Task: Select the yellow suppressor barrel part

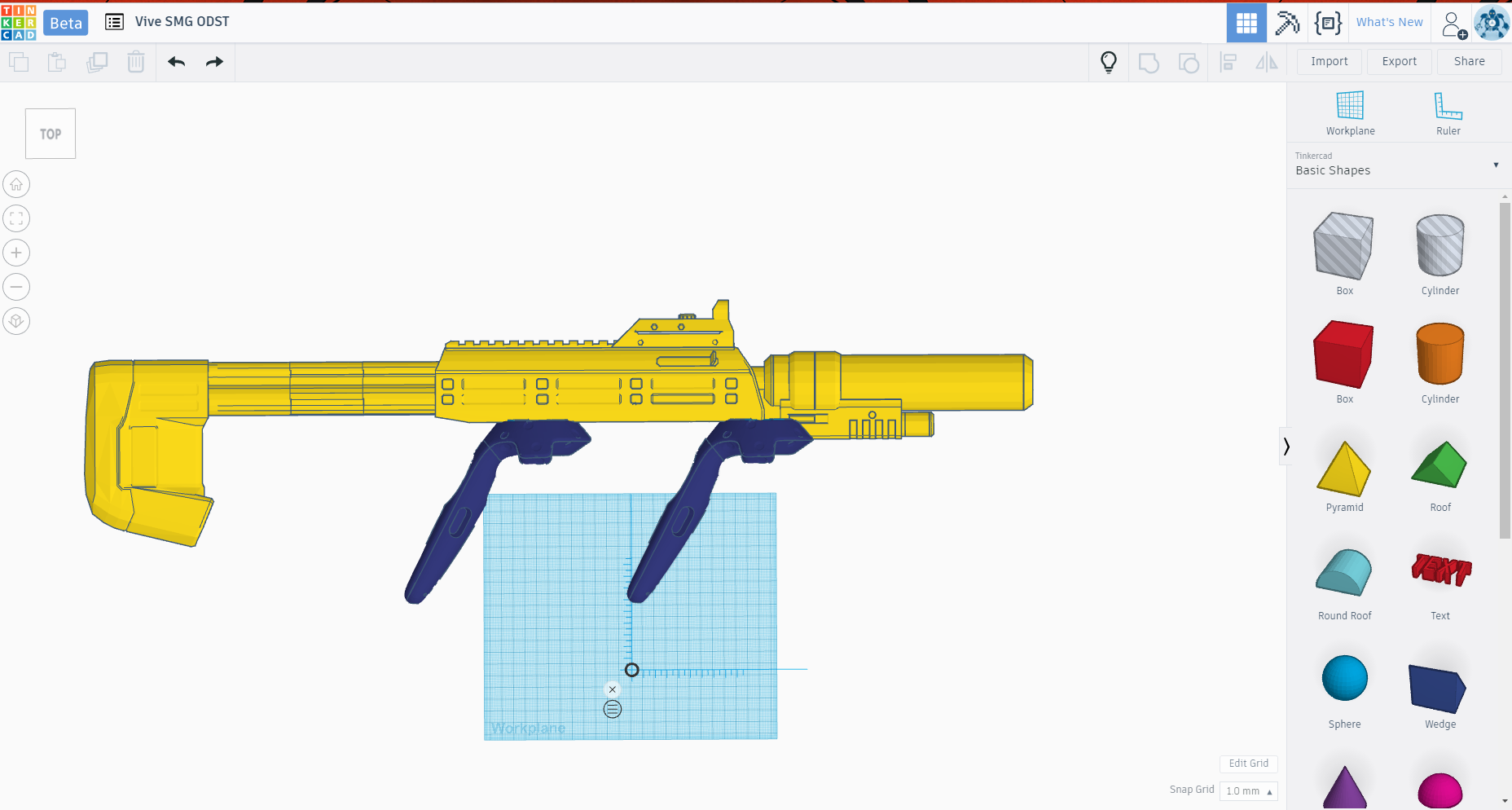Action: pos(900,381)
